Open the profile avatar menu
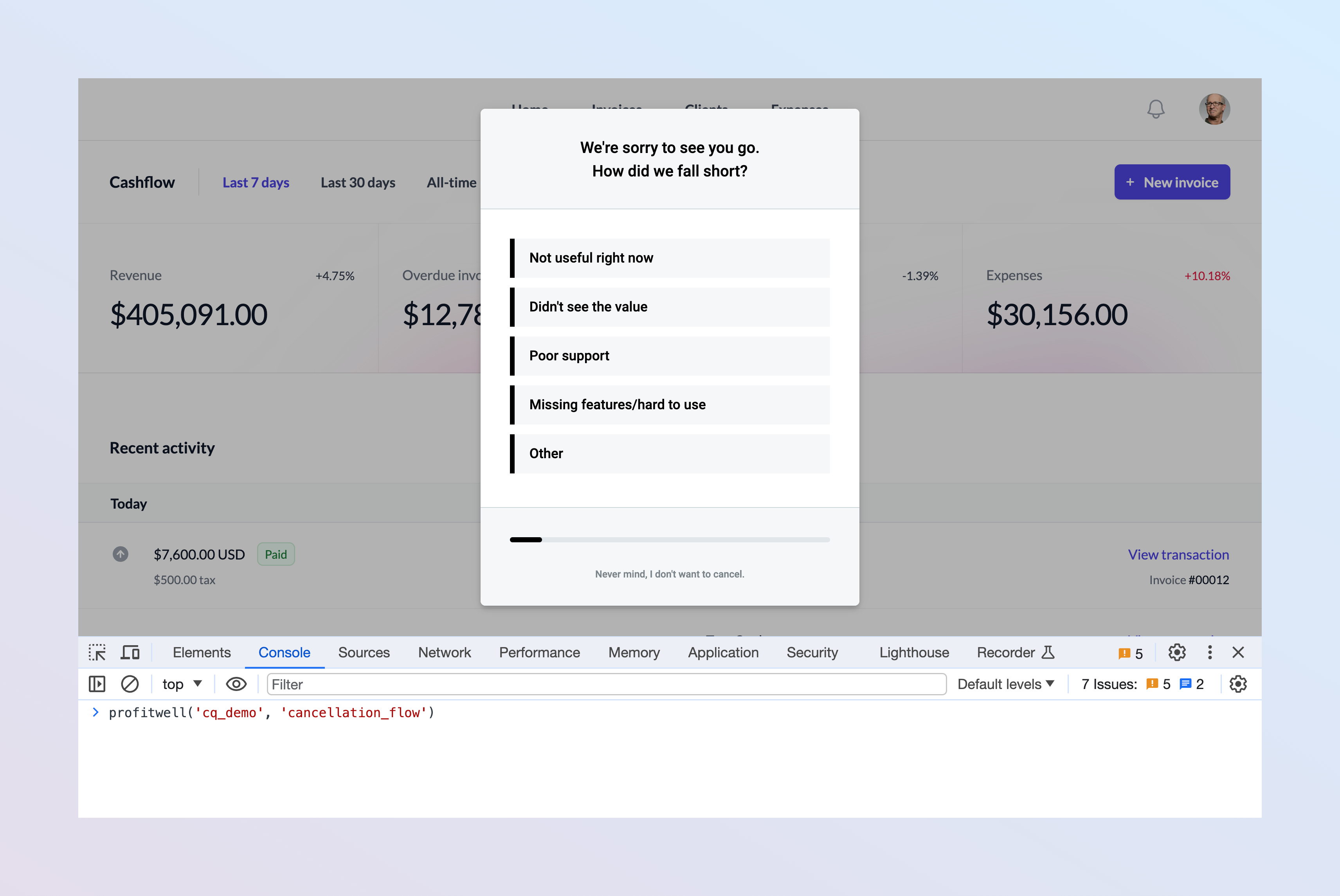Image resolution: width=1340 pixels, height=896 pixels. tap(1214, 108)
